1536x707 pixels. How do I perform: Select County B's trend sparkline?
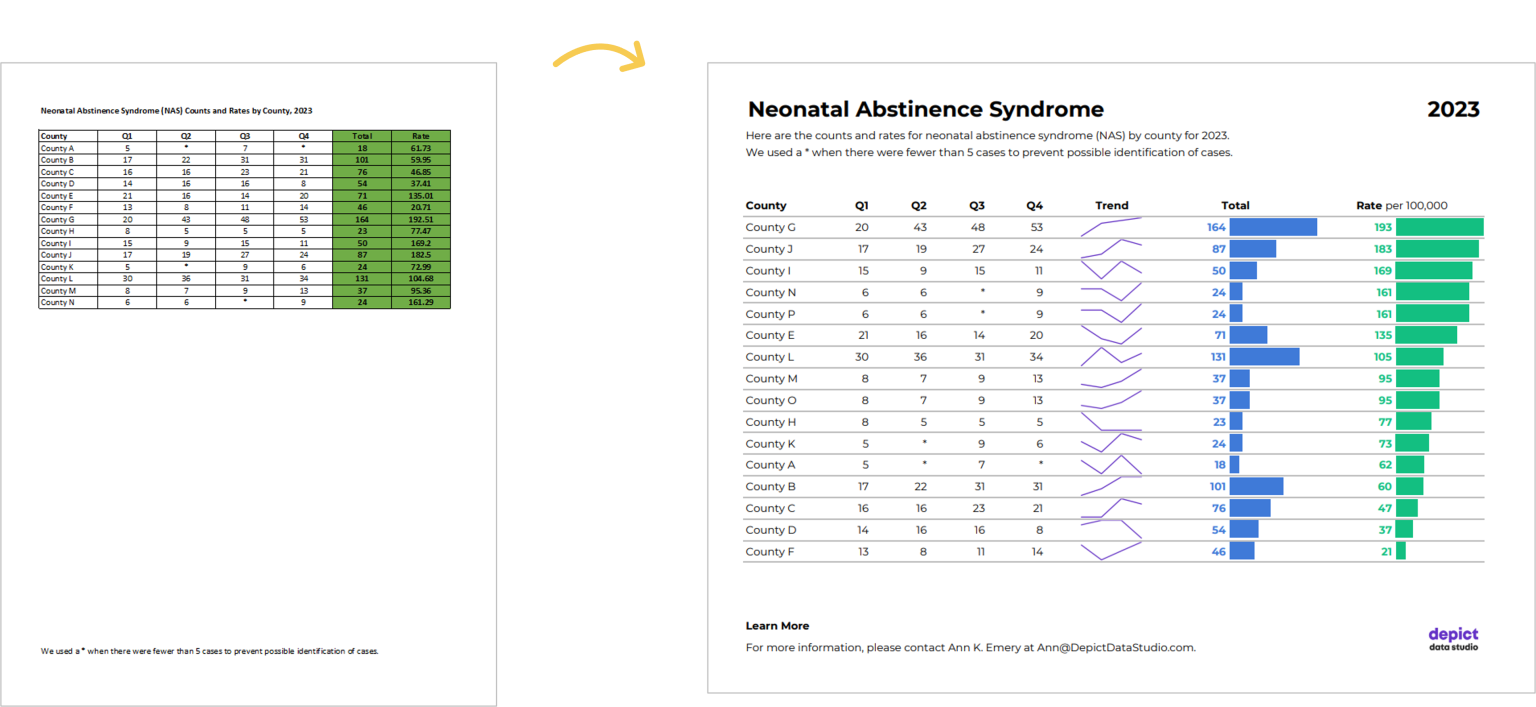coord(1112,486)
